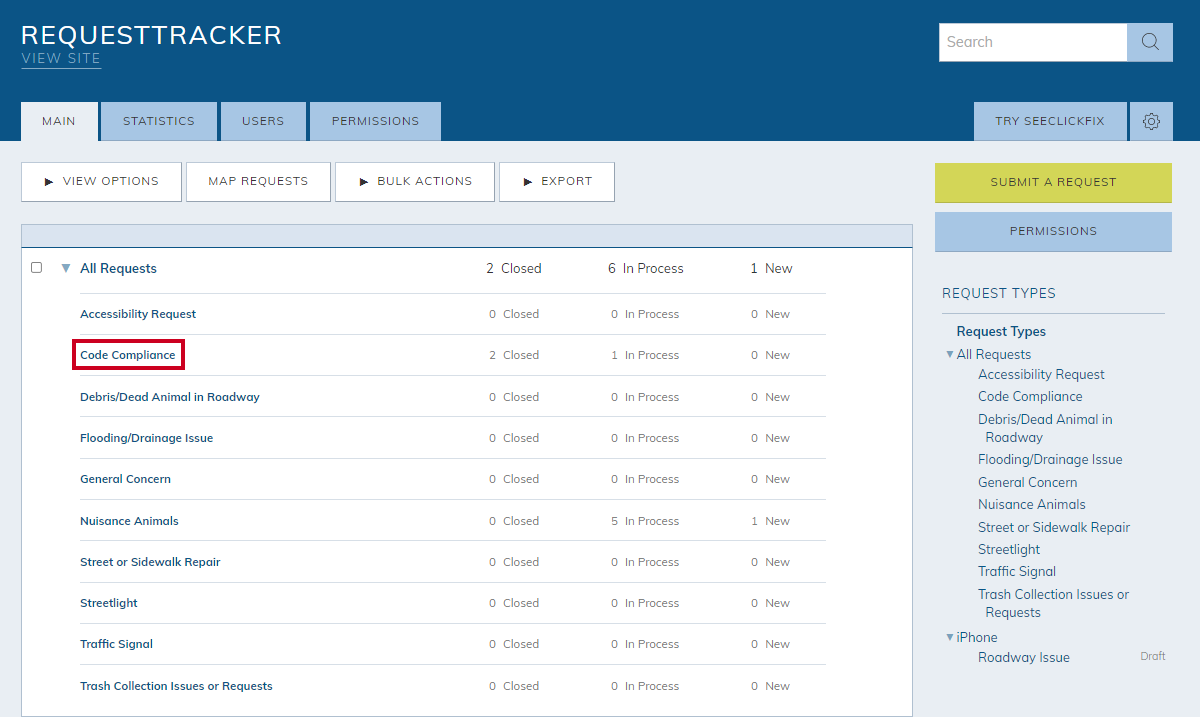
Task: Select Trash Collection Issues or Requests in sidebar
Action: tap(1053, 603)
